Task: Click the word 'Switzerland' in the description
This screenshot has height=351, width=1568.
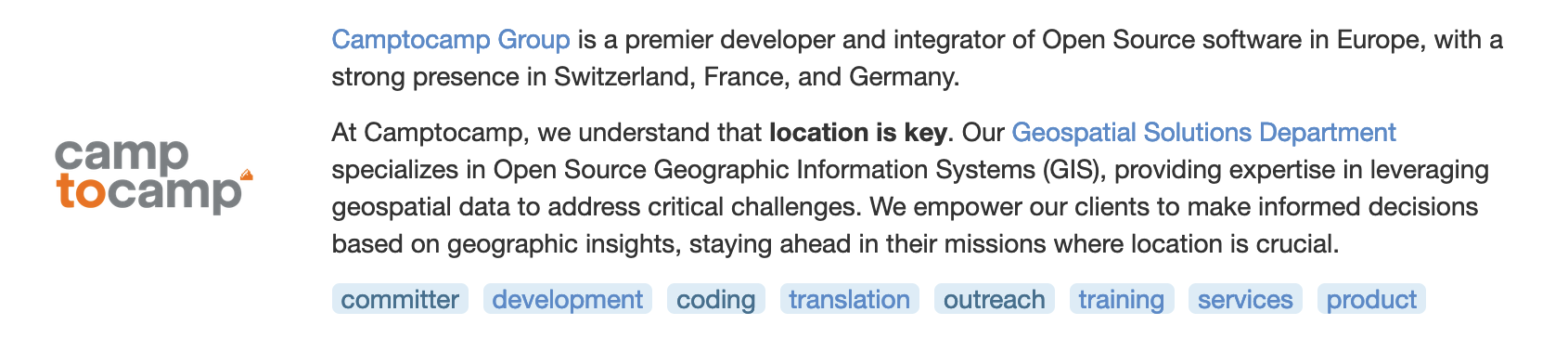Action: [623, 77]
